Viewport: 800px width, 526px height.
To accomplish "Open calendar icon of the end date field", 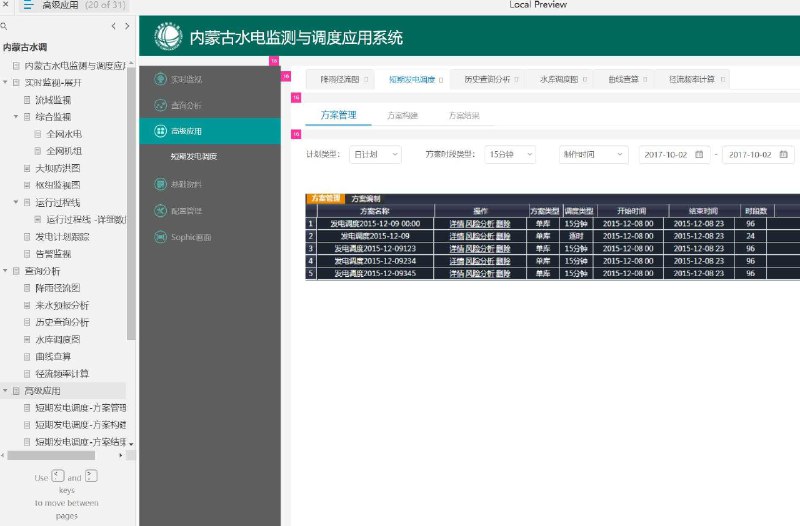I will pyautogui.click(x=784, y=154).
